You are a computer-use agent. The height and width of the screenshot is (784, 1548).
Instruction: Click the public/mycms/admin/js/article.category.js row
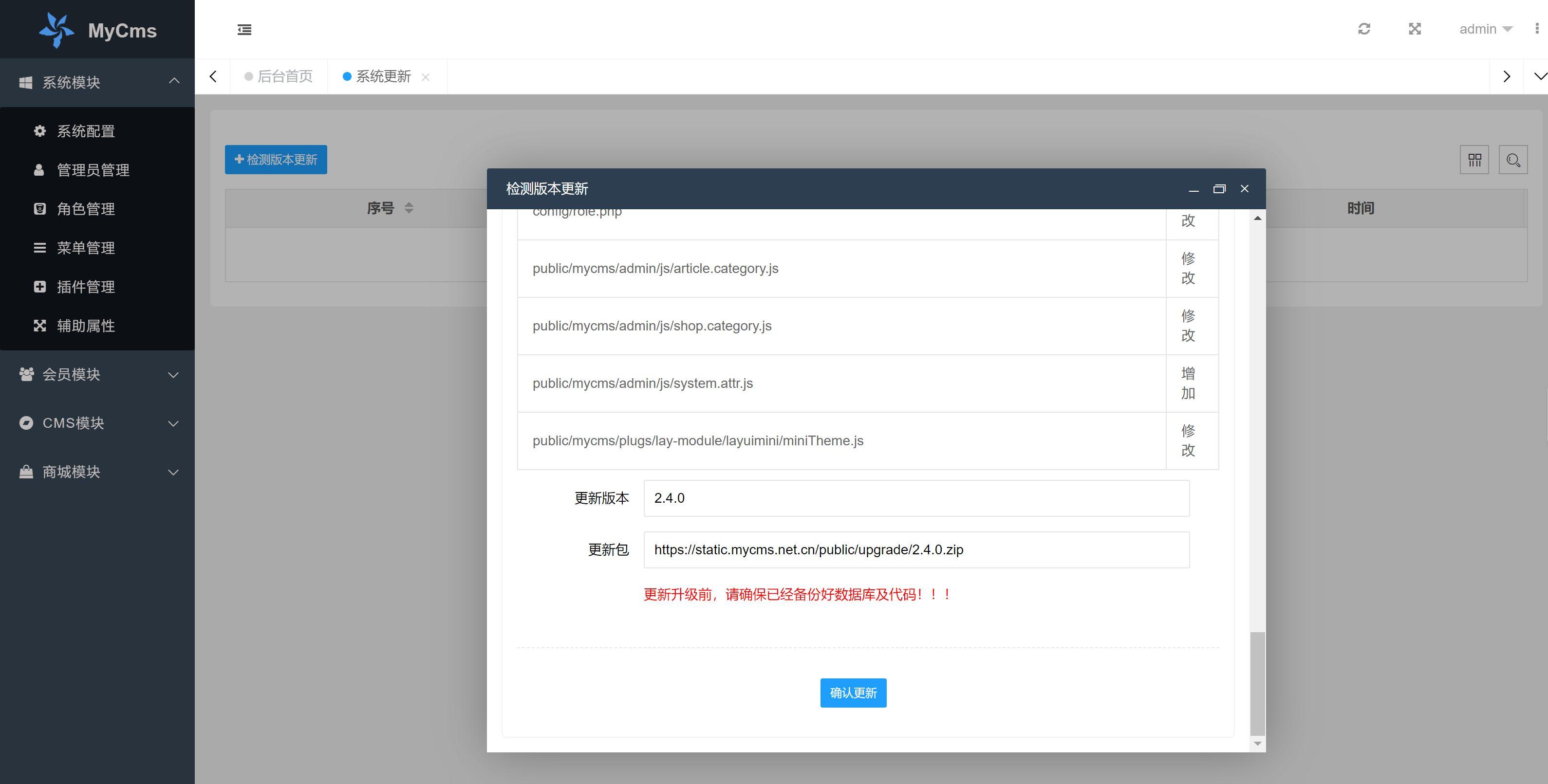click(x=868, y=269)
